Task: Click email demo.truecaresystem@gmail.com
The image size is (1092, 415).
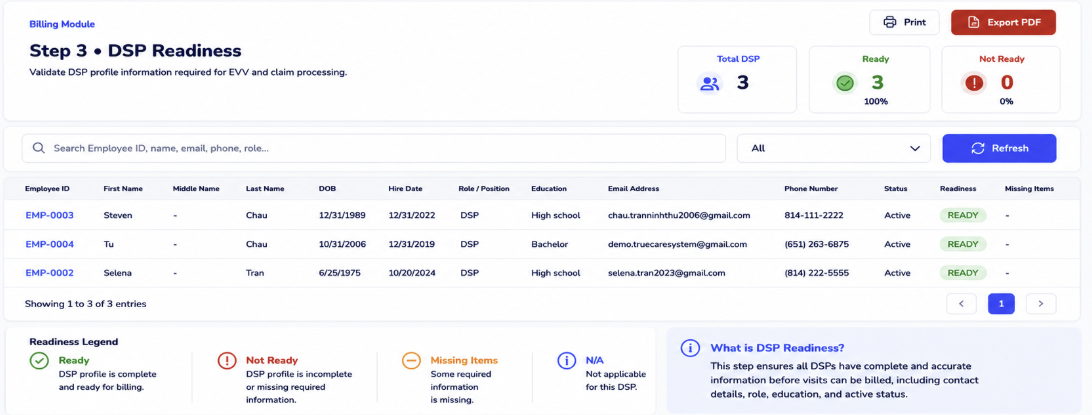Action: pyautogui.click(x=677, y=244)
